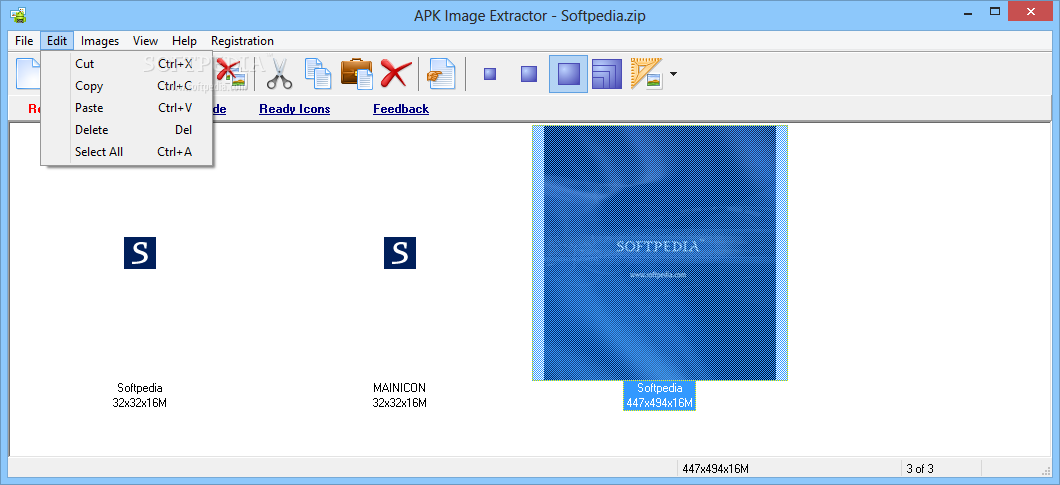This screenshot has width=1060, height=485.
Task: Open the View menu
Action: click(145, 41)
